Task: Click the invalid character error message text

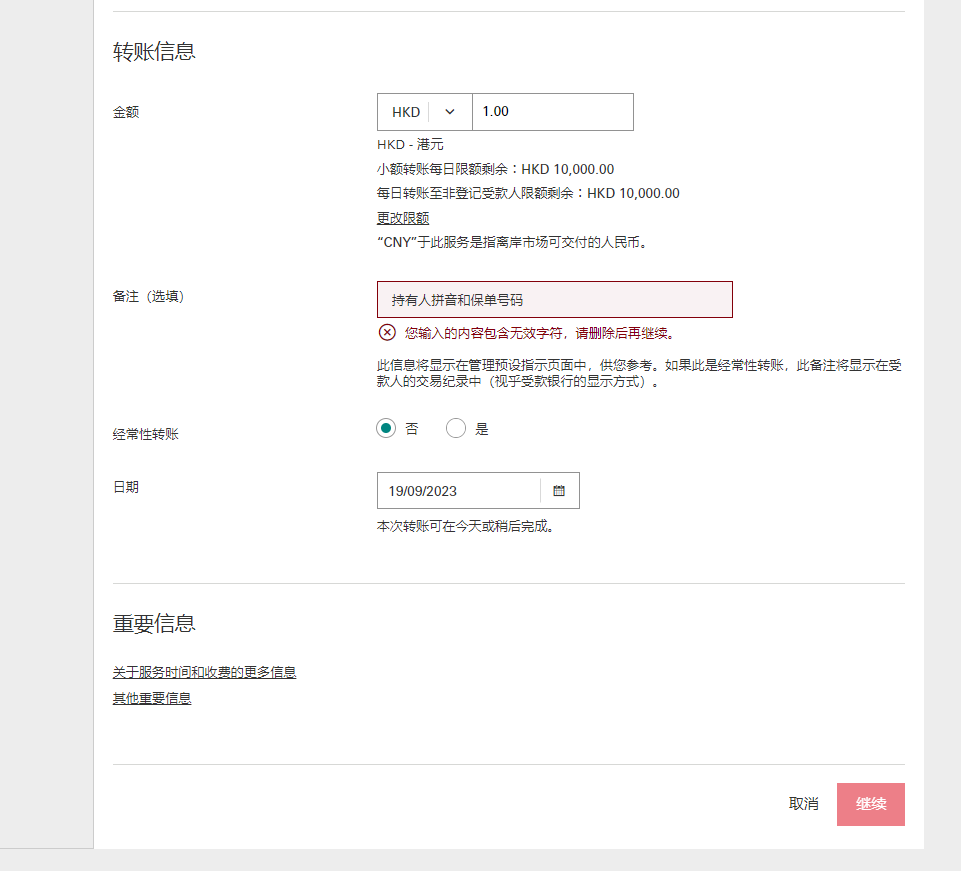Action: (x=540, y=332)
